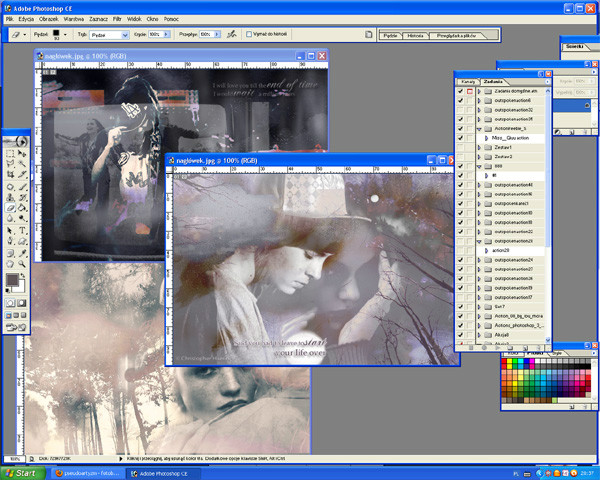Image resolution: width=600 pixels, height=480 pixels.
Task: Click play button in Zadania panel
Action: click(498, 348)
